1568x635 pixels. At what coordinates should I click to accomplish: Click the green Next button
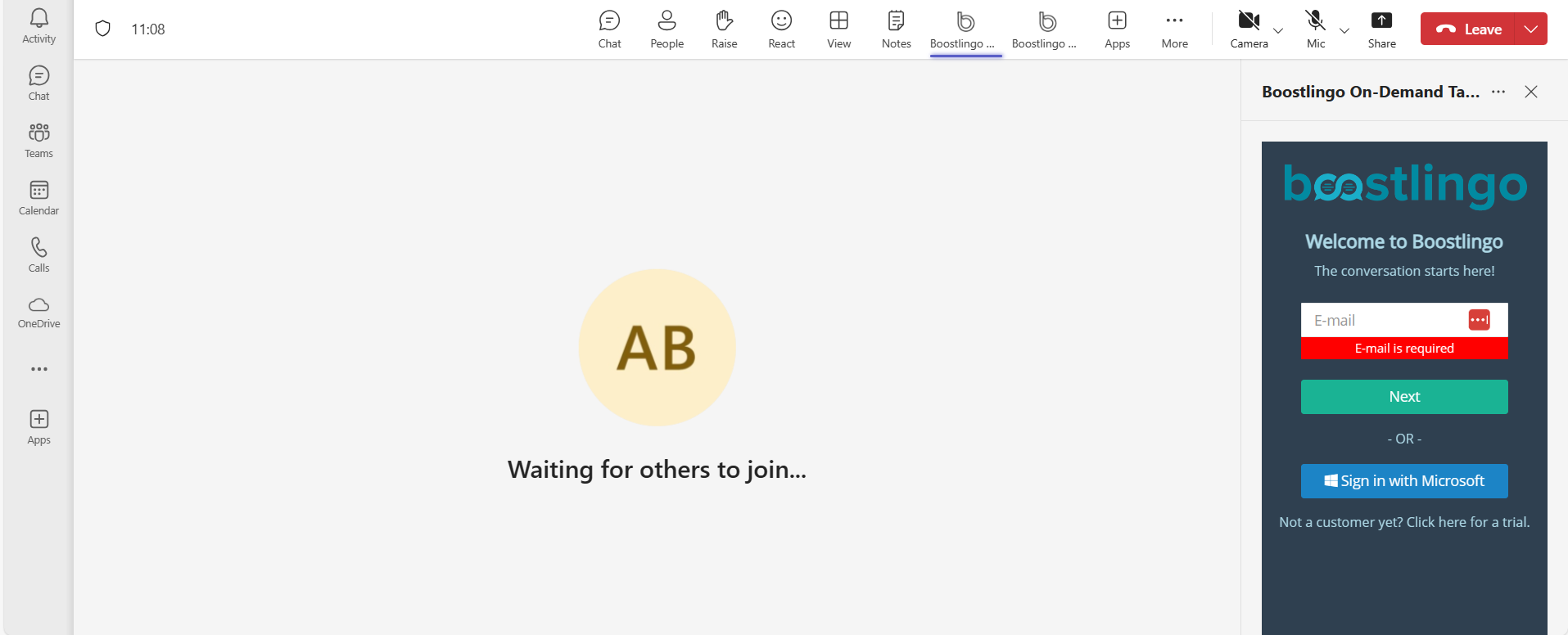pyautogui.click(x=1403, y=397)
